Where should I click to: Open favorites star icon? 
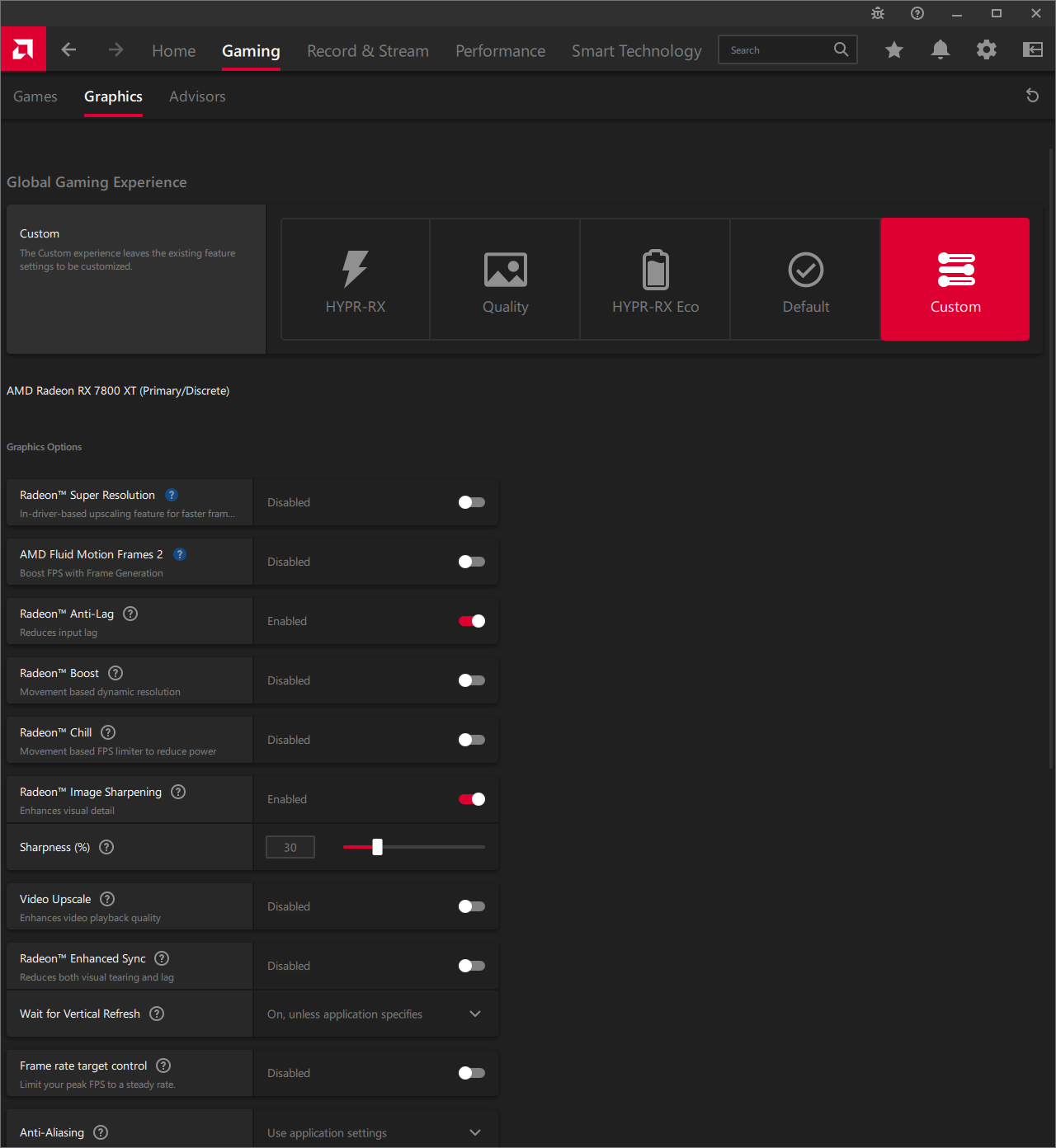pos(893,49)
